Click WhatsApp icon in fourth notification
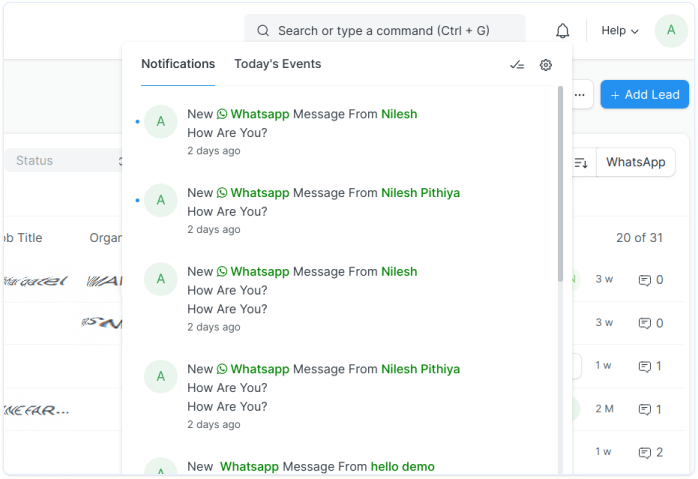The image size is (698, 479). [x=222, y=369]
